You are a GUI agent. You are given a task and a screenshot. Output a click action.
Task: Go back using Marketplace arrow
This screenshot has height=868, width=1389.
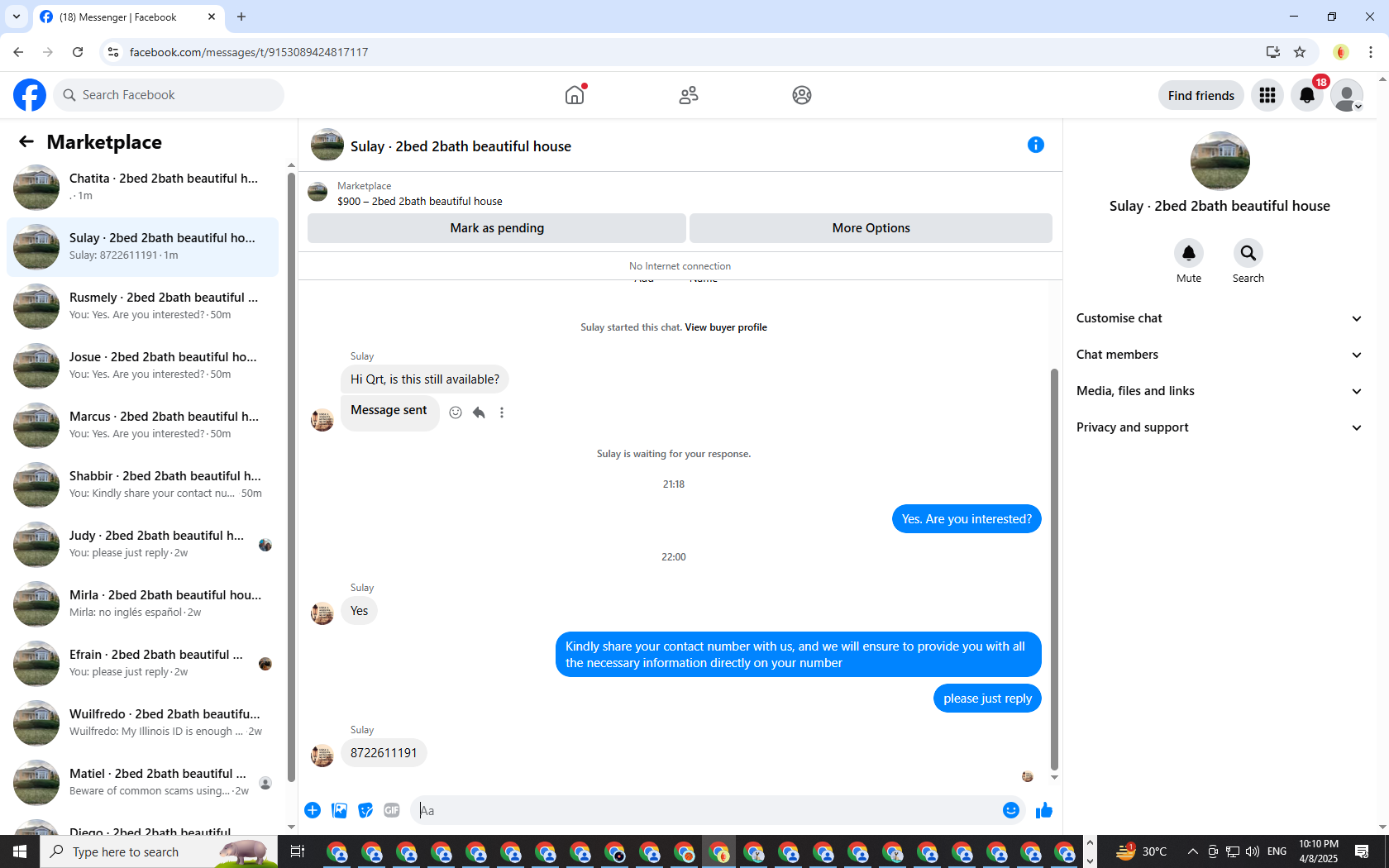pos(26,142)
